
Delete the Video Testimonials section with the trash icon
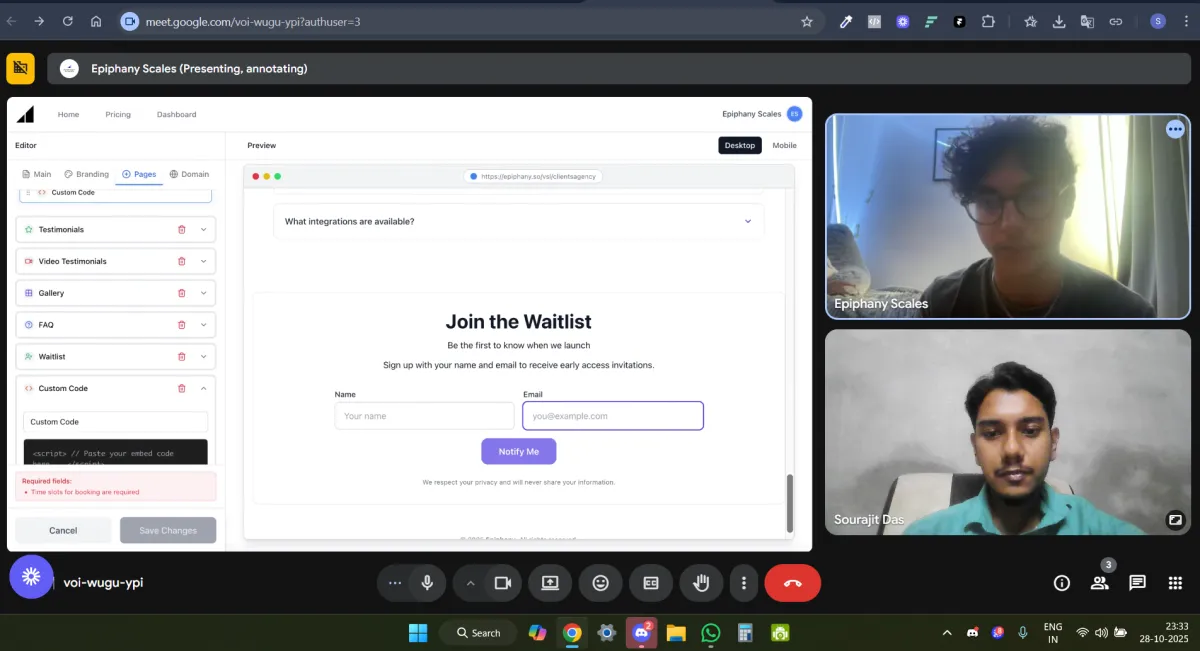click(x=181, y=261)
